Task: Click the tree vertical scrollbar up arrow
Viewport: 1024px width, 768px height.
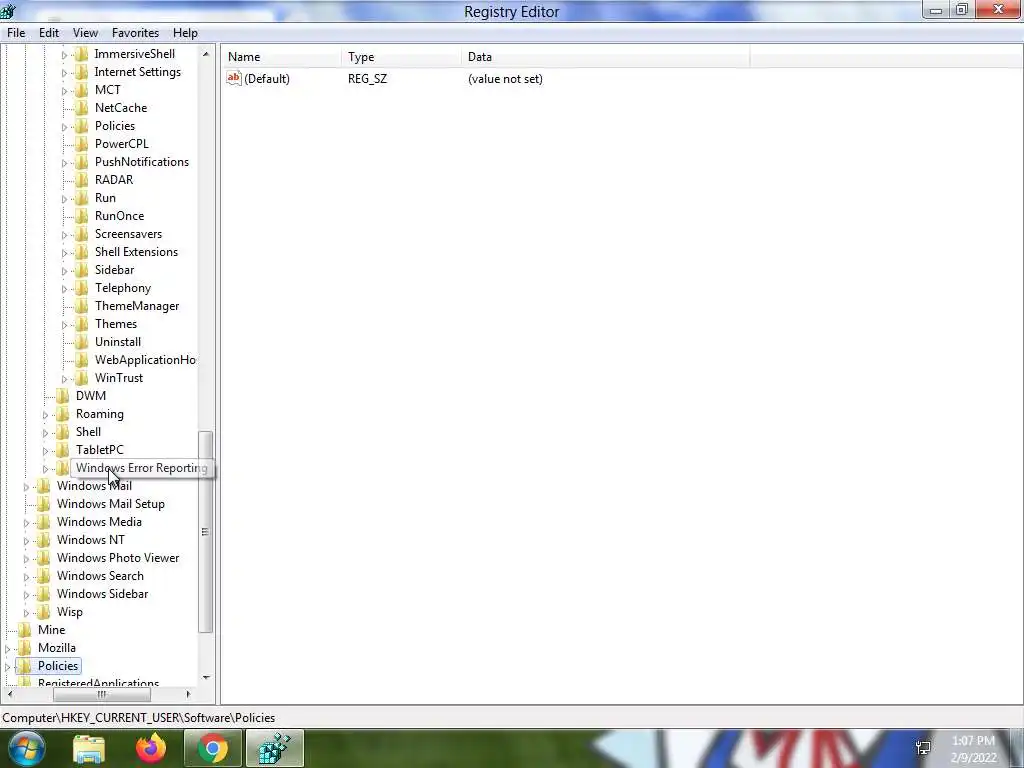Action: 206,54
